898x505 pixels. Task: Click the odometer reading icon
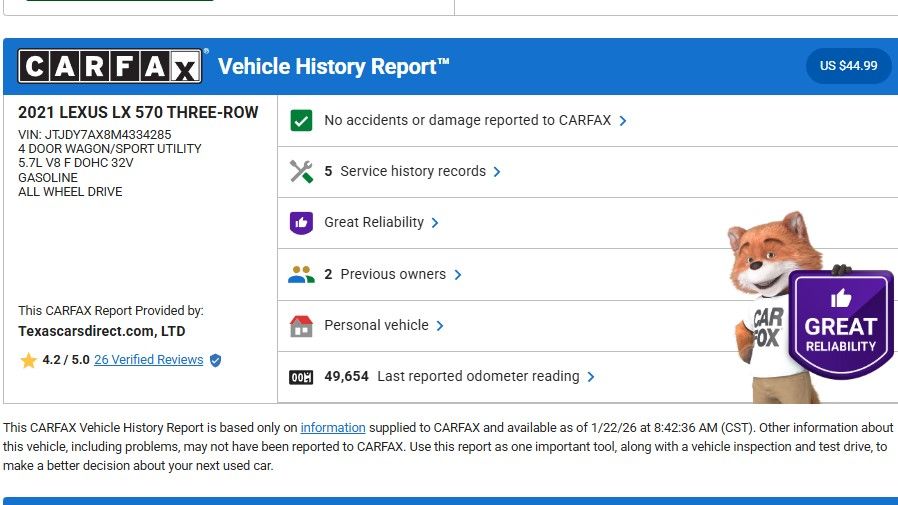(x=301, y=377)
